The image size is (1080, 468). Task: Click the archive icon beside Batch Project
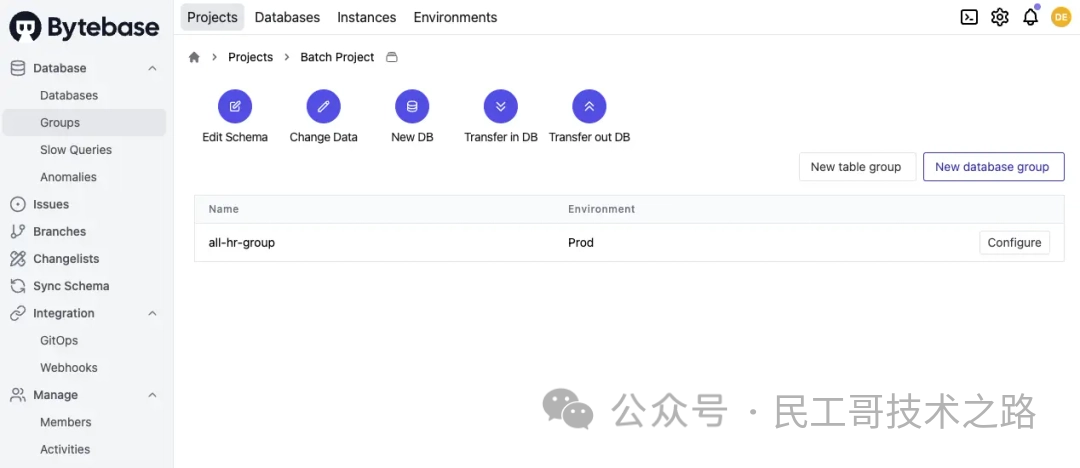(391, 57)
